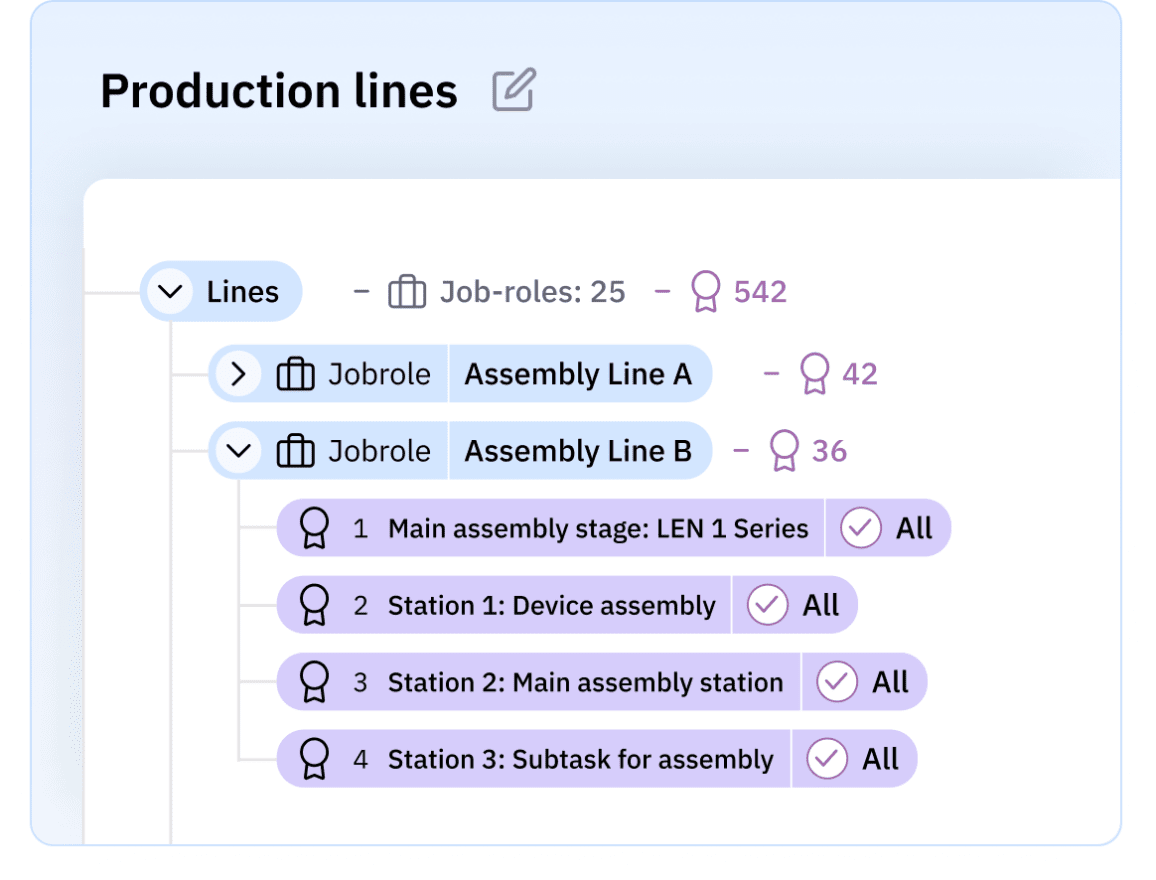Click the badge icon beside 42

click(815, 374)
